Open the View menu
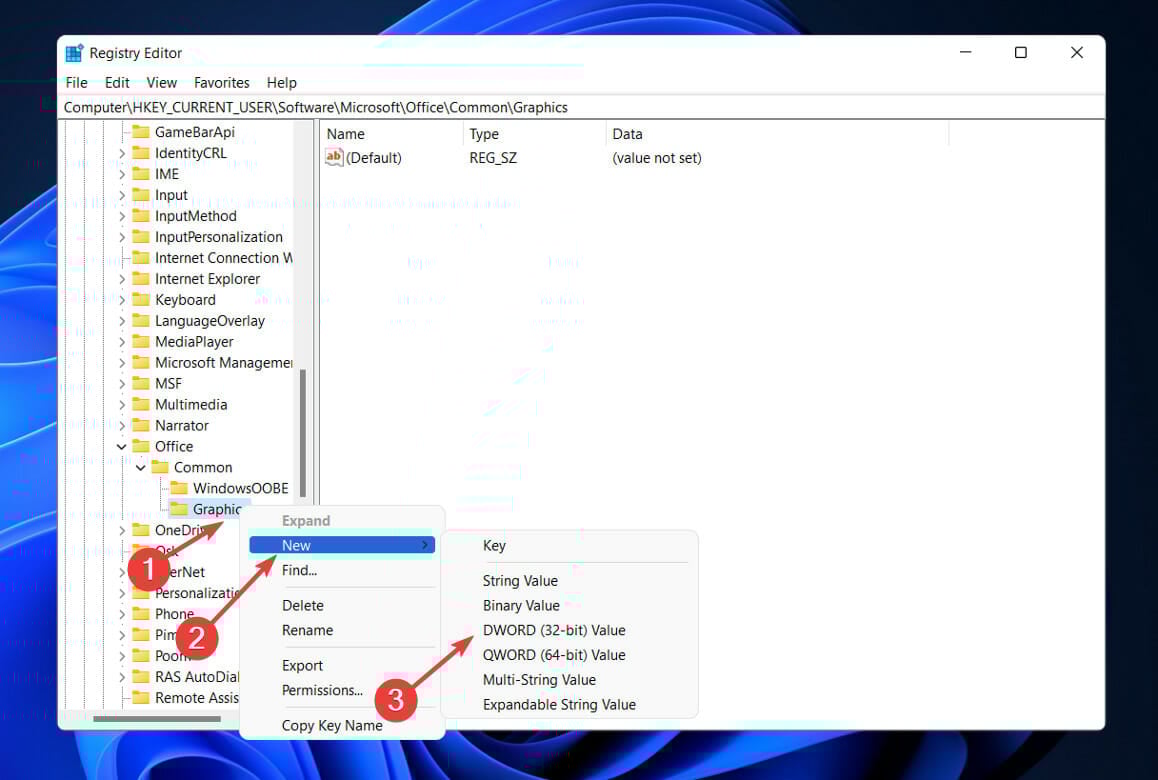 pyautogui.click(x=161, y=83)
